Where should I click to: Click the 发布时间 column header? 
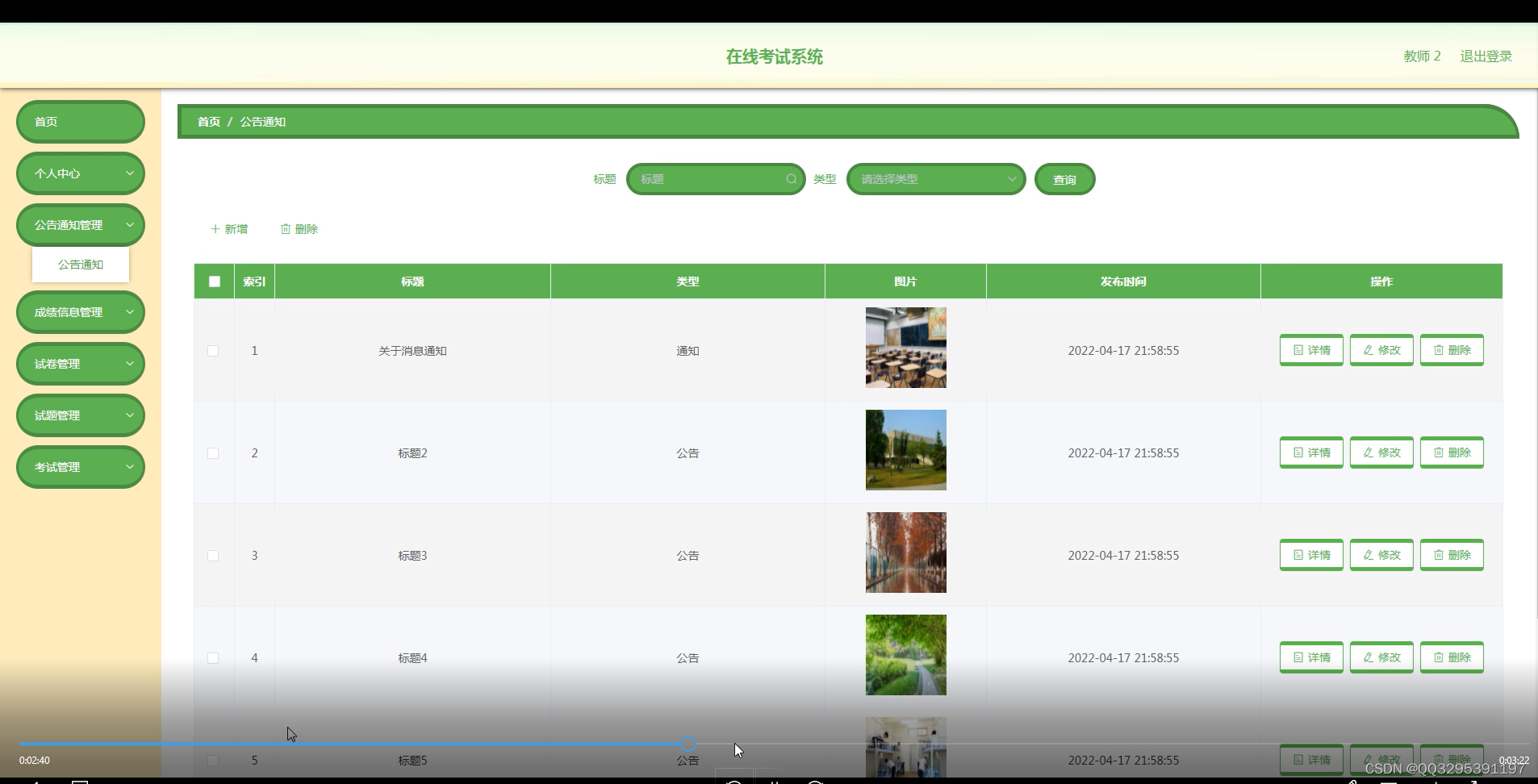tap(1123, 281)
